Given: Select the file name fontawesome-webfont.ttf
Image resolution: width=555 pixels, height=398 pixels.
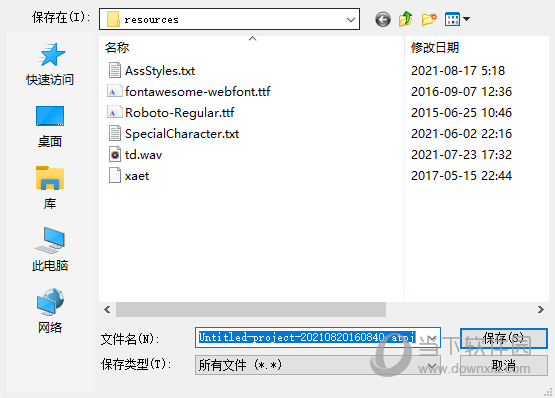Looking at the screenshot, I should click(198, 92).
